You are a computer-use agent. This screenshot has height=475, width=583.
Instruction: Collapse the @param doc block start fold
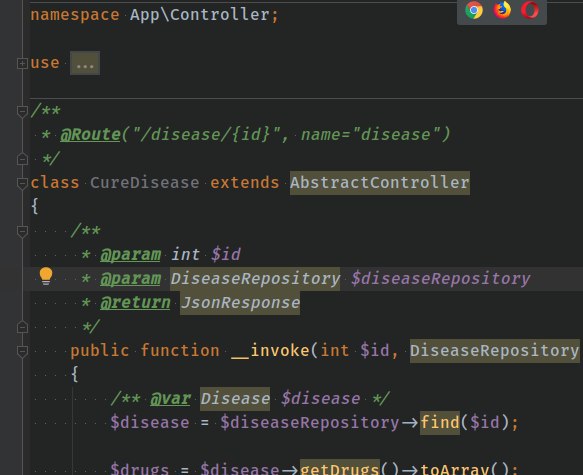coord(22,231)
